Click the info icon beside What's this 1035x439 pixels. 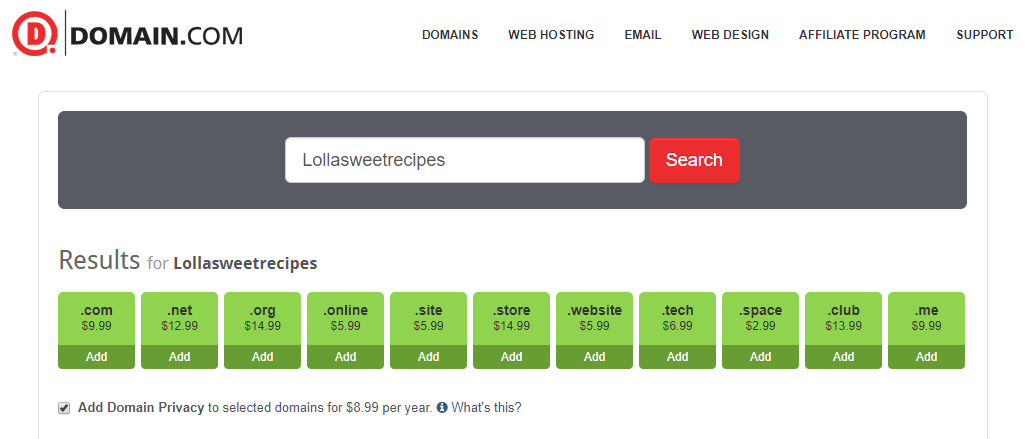[x=442, y=408]
